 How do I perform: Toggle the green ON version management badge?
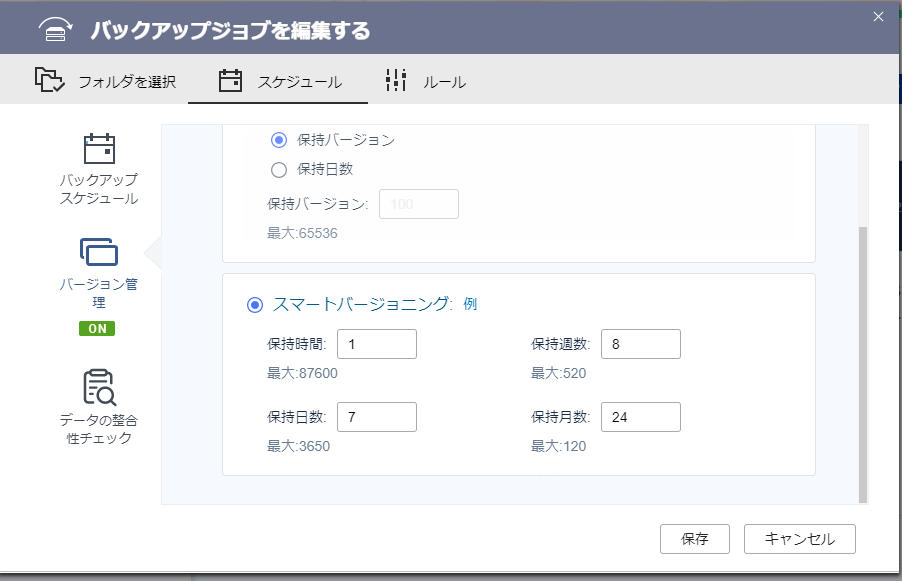tap(97, 328)
